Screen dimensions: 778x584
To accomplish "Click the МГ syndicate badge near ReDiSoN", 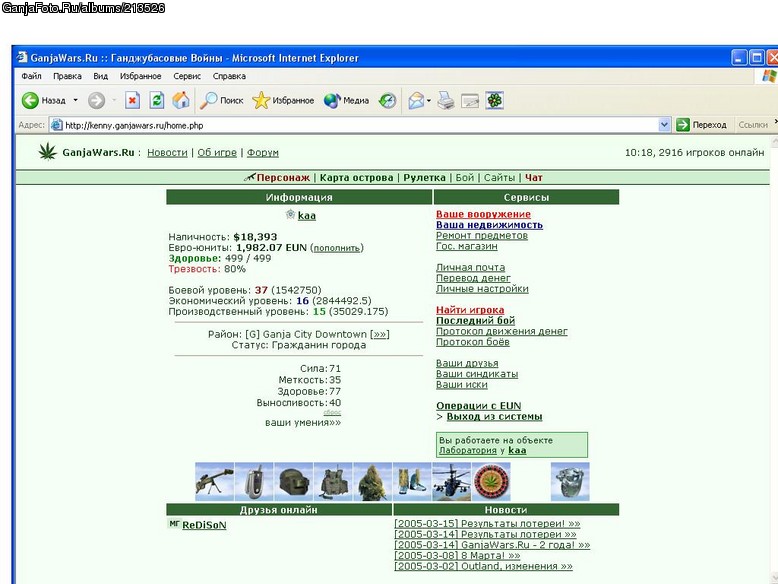I will [x=174, y=523].
